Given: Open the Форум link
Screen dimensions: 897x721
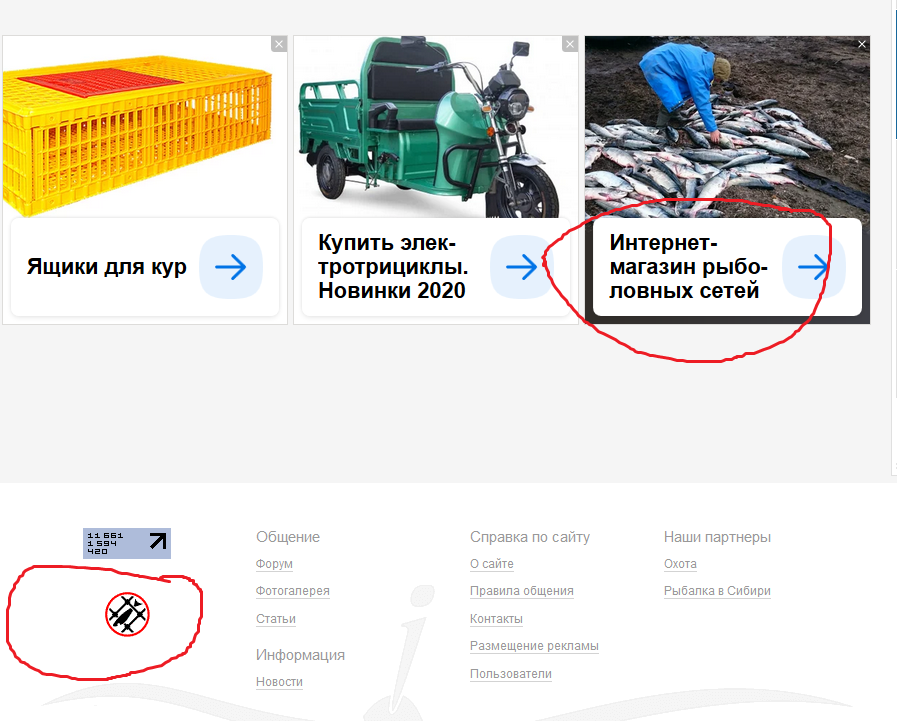Looking at the screenshot, I should 274,565.
